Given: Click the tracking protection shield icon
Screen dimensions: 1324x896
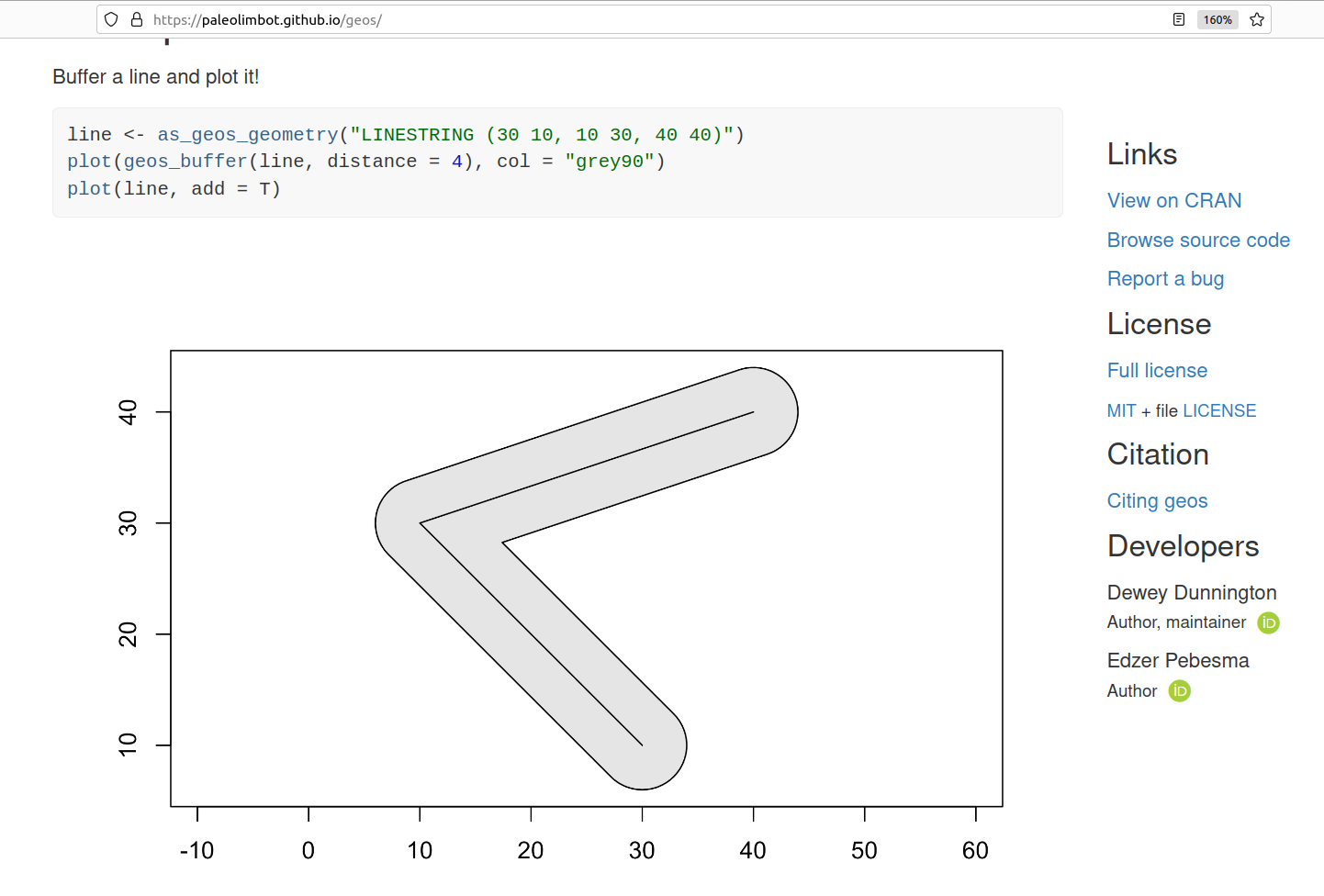Looking at the screenshot, I should tap(111, 19).
